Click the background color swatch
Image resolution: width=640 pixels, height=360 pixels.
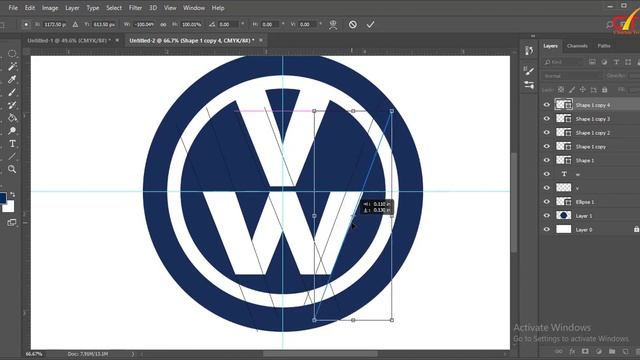[10, 207]
